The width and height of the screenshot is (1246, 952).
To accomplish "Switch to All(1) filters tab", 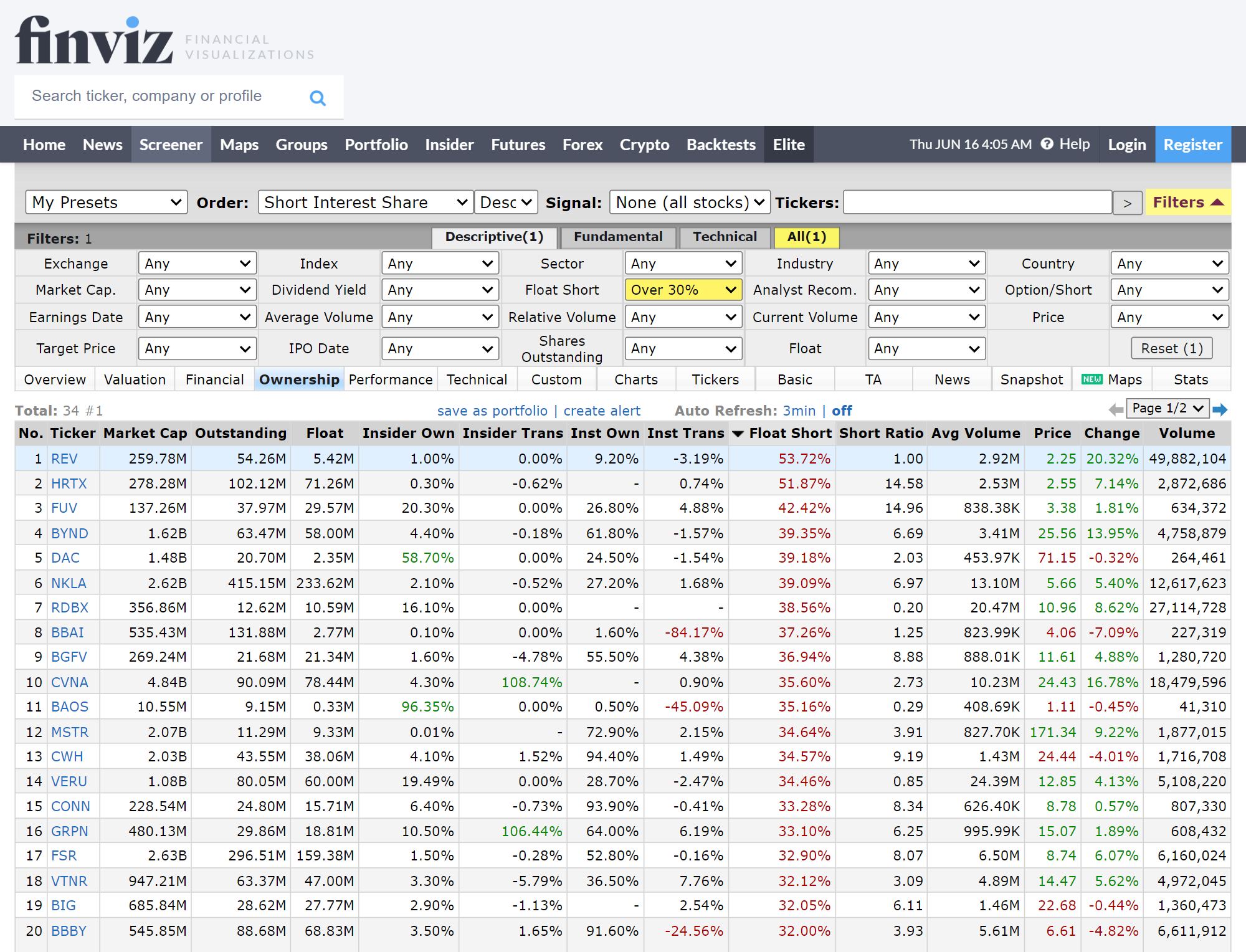I will click(x=807, y=237).
